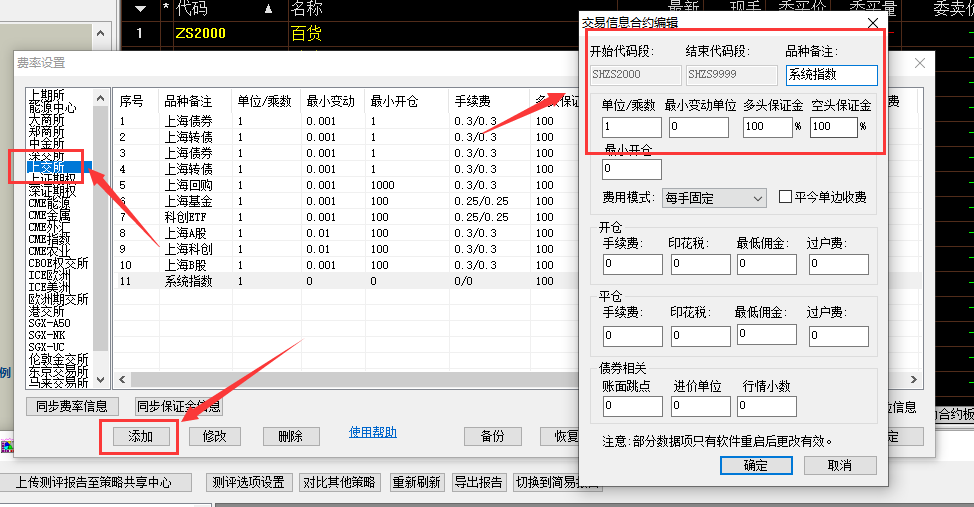Select 上交所 in exchange list
This screenshot has width=974, height=507.
[46, 167]
